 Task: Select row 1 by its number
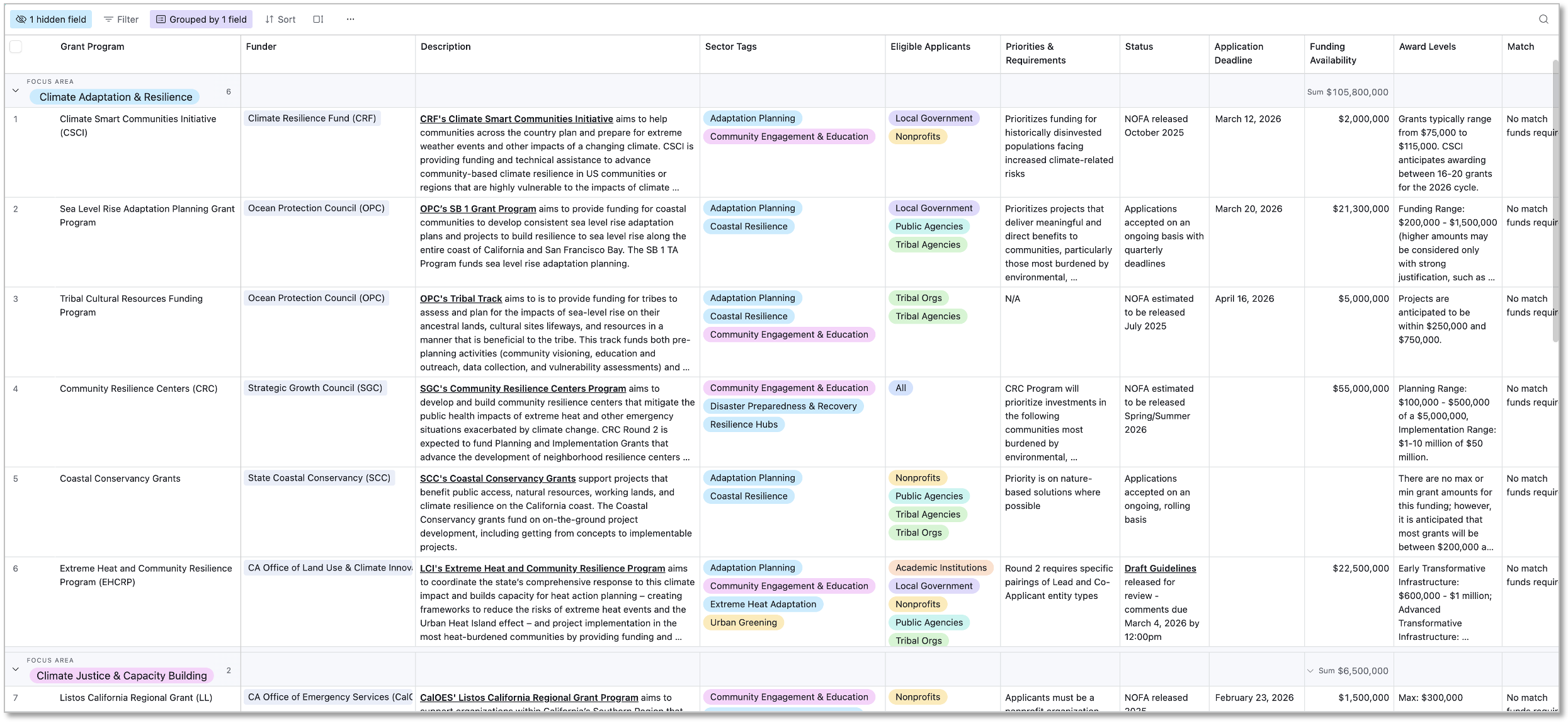click(16, 118)
